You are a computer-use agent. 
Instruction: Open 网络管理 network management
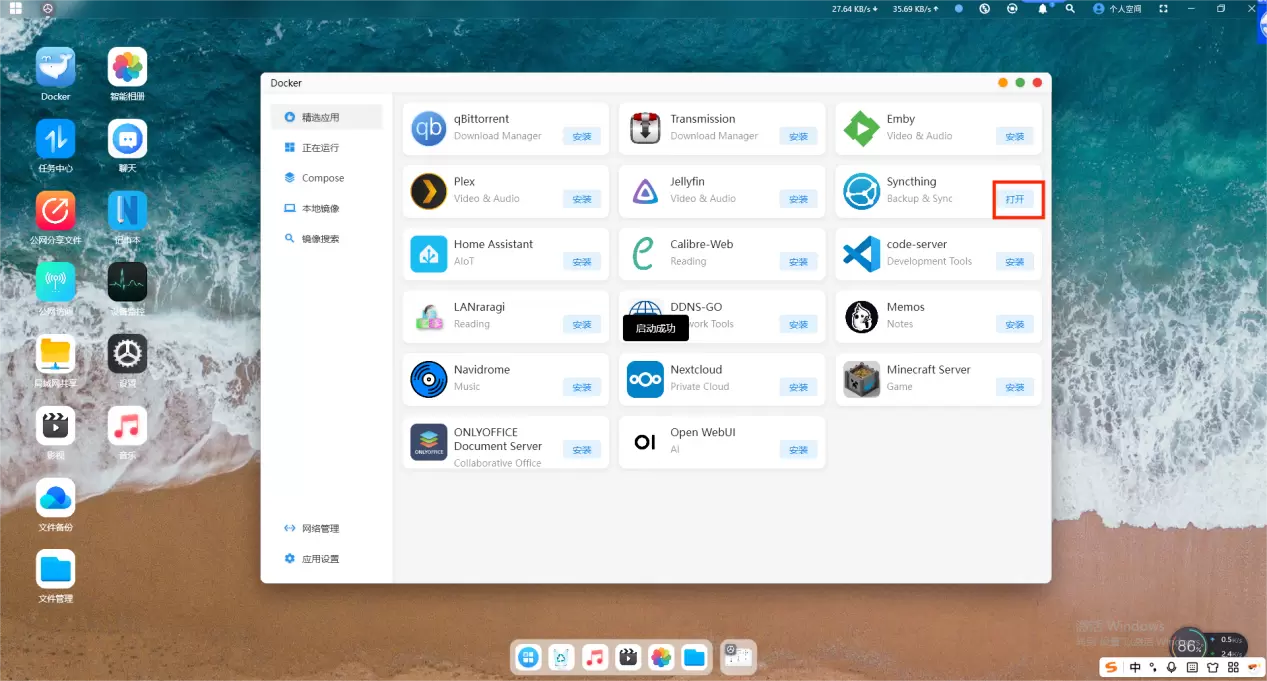(x=320, y=528)
